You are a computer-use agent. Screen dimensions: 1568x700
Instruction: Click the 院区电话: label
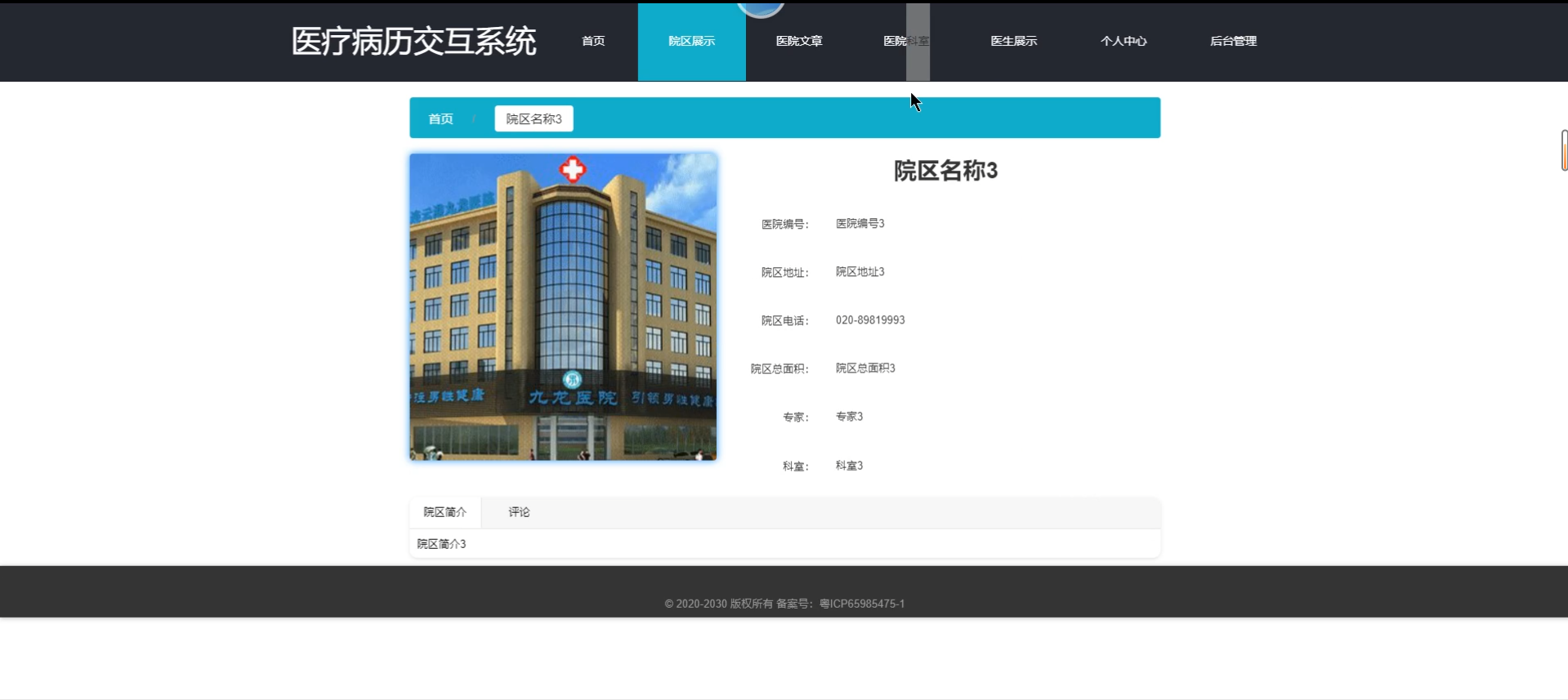tap(785, 321)
